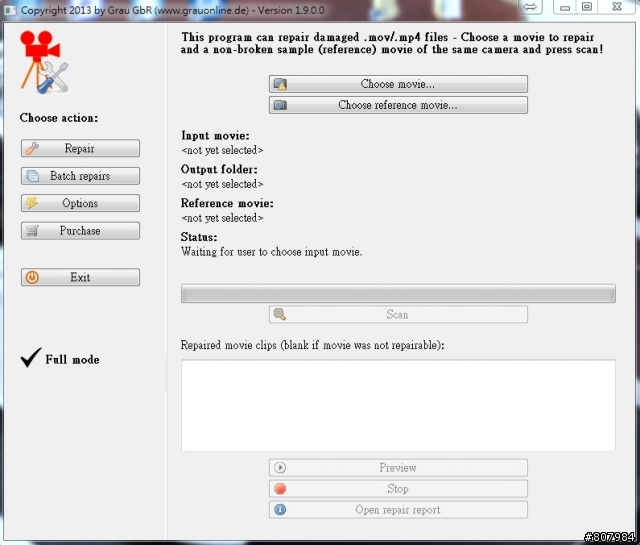
Task: Click the Purchase button
Action: (x=80, y=231)
